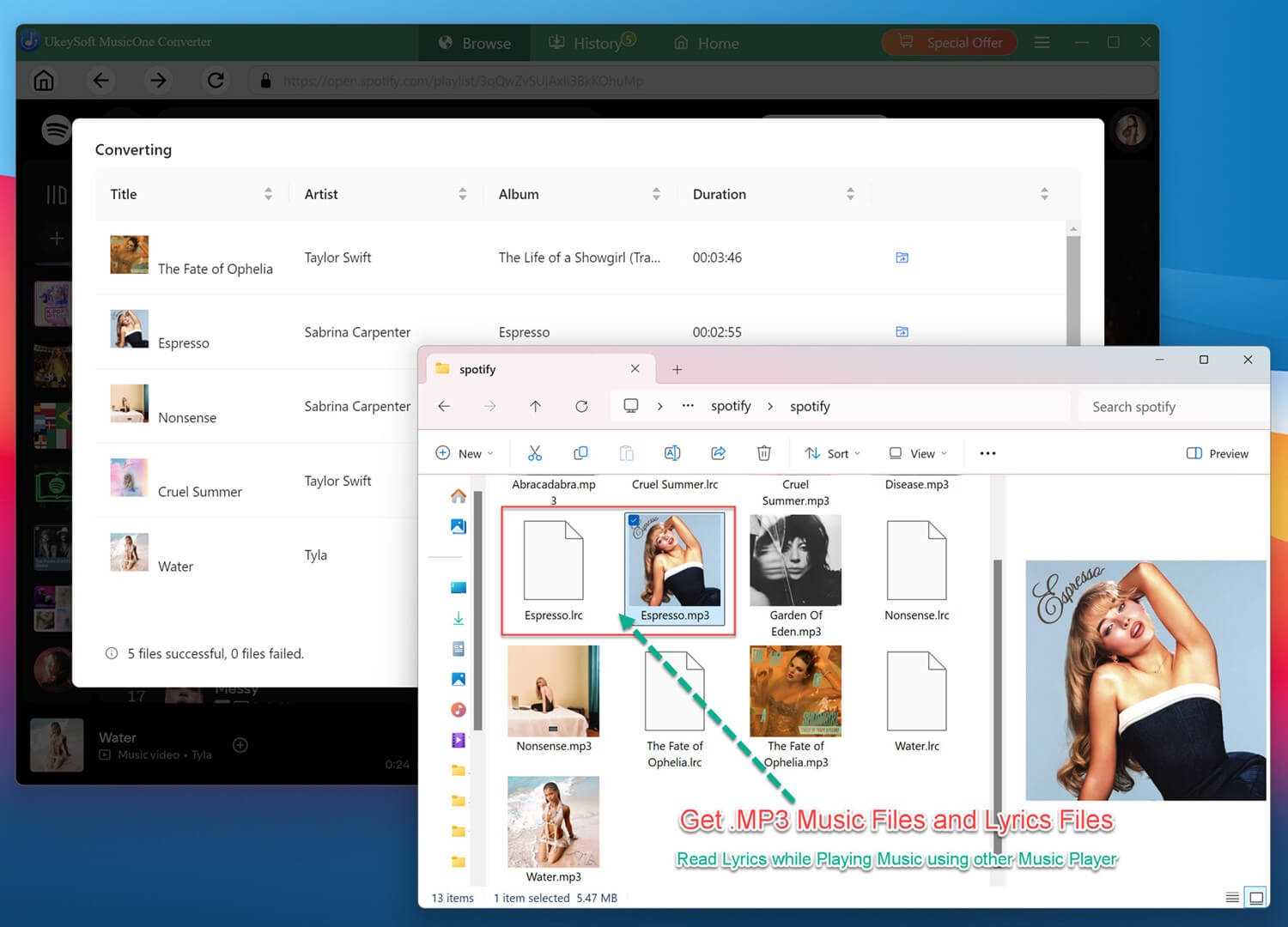Viewport: 1288px width, 927px height.
Task: Refresh the Explorer folder view
Action: tap(581, 406)
